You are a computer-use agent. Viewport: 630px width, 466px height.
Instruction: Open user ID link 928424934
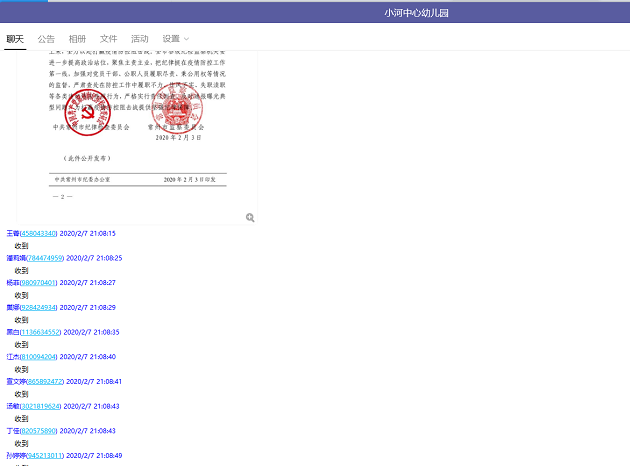(39, 308)
